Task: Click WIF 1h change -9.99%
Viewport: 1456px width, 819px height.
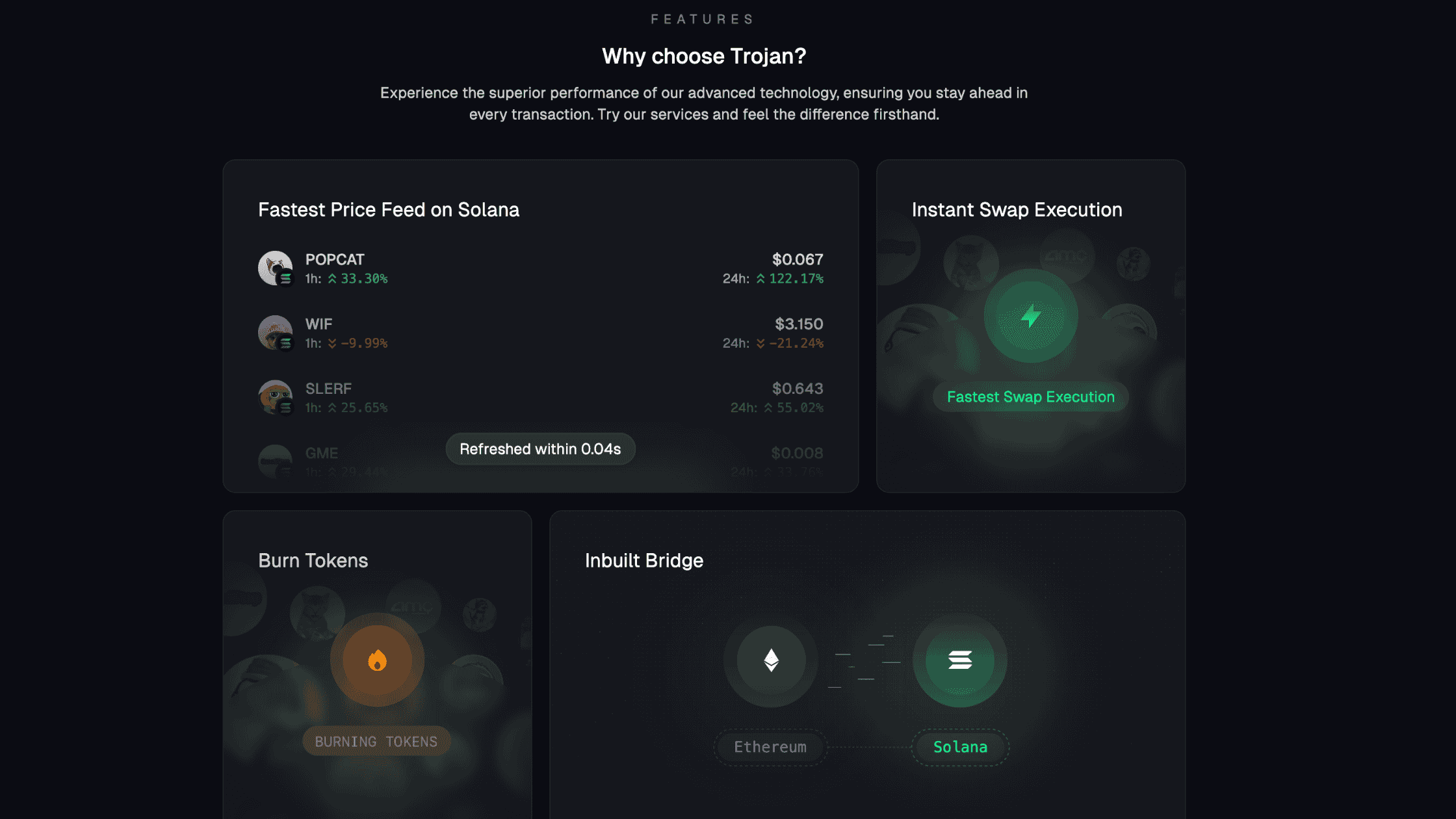Action: click(357, 343)
